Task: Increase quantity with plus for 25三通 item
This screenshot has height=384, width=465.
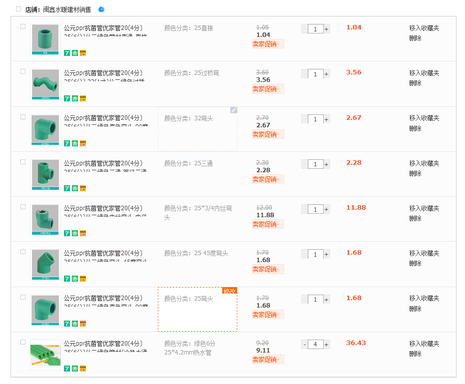Action: click(327, 164)
